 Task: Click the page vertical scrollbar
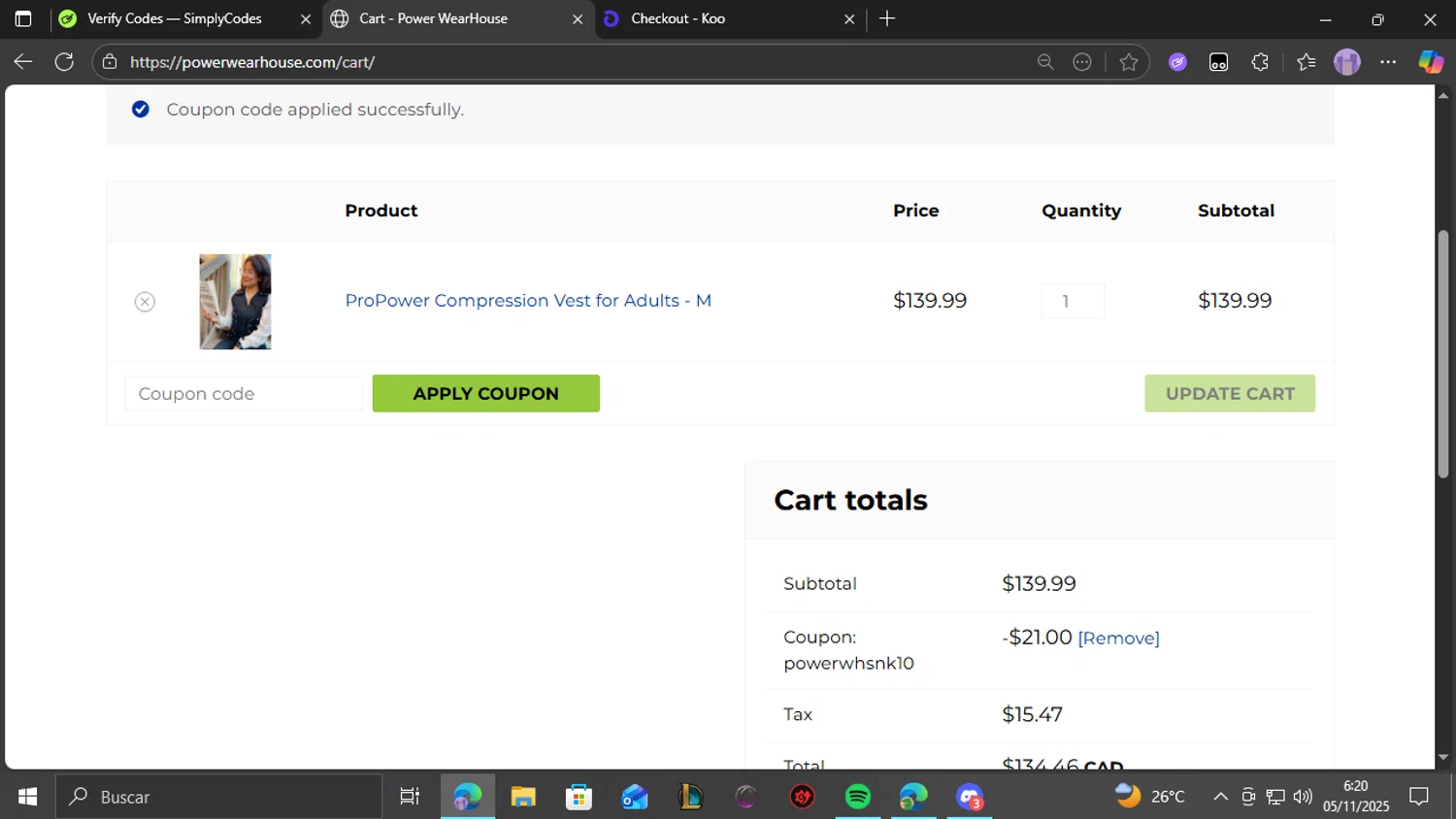pyautogui.click(x=1443, y=354)
